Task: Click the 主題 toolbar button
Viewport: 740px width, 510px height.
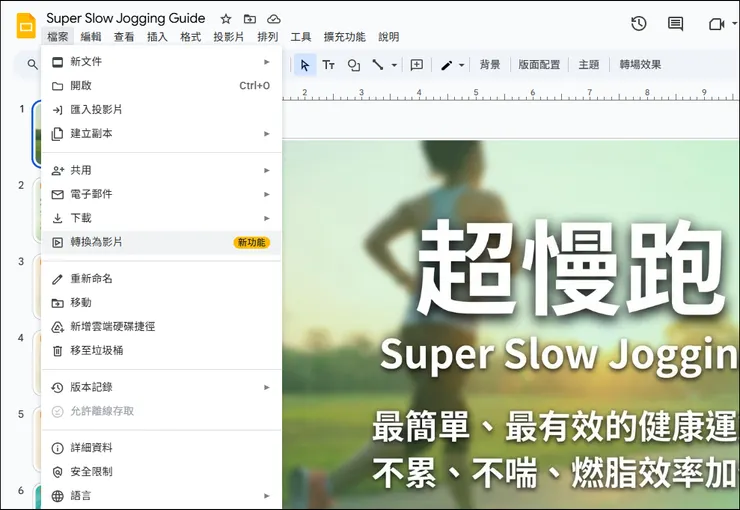Action: [589, 65]
